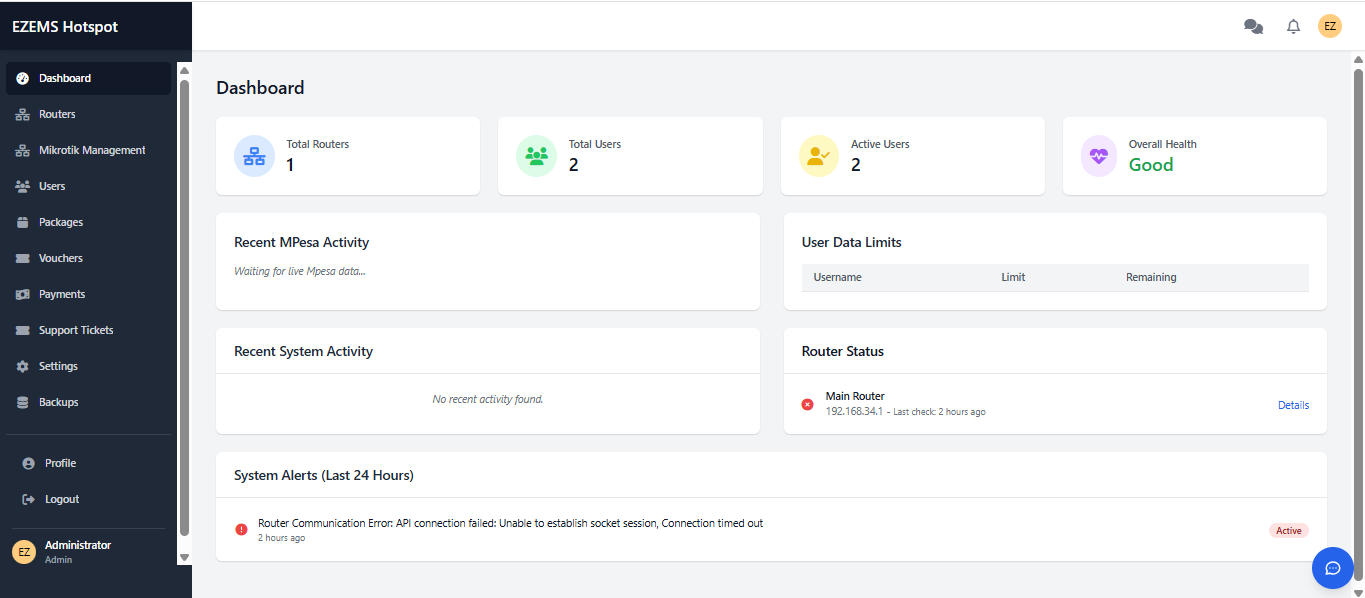Click the Active Users person icon

tap(818, 156)
